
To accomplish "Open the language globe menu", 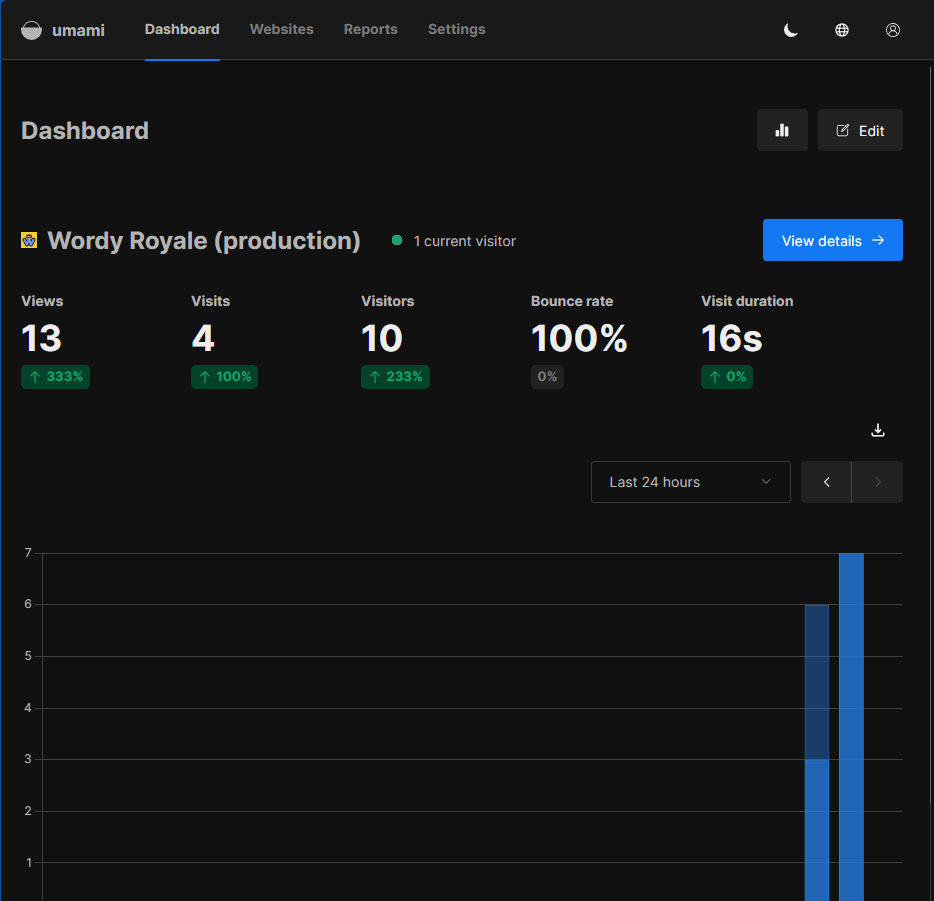I will pyautogui.click(x=842, y=30).
